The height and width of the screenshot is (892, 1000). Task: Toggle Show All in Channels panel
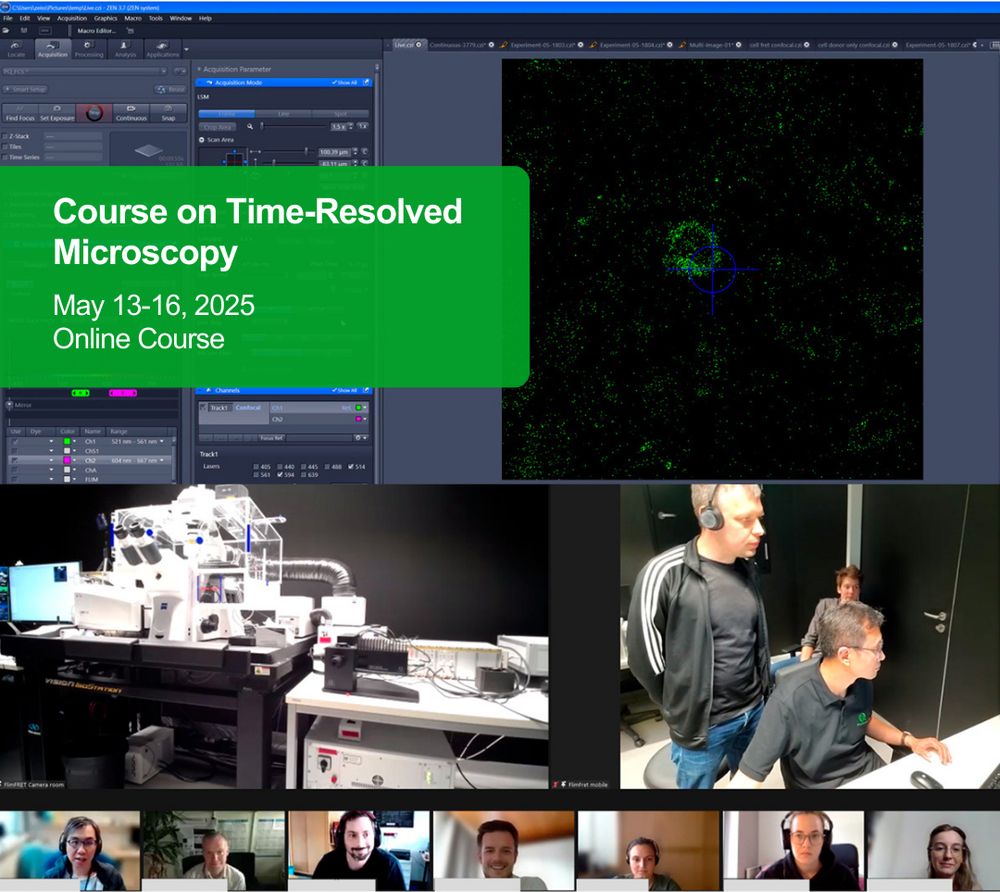pyautogui.click(x=345, y=390)
